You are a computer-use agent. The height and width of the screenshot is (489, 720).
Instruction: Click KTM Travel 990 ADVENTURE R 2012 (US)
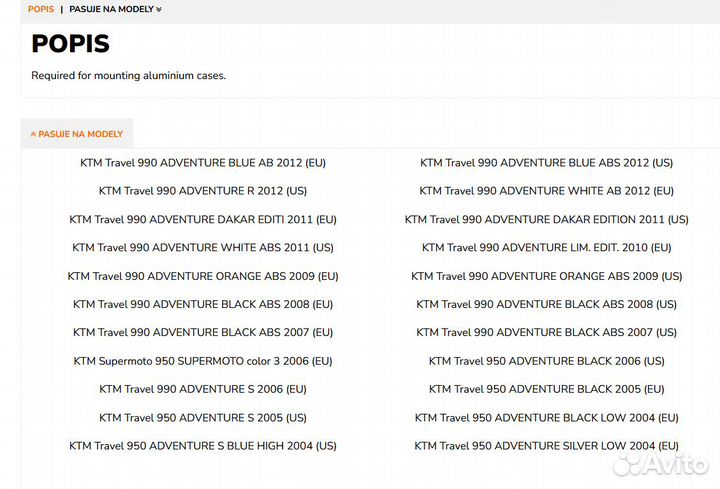[x=203, y=191]
